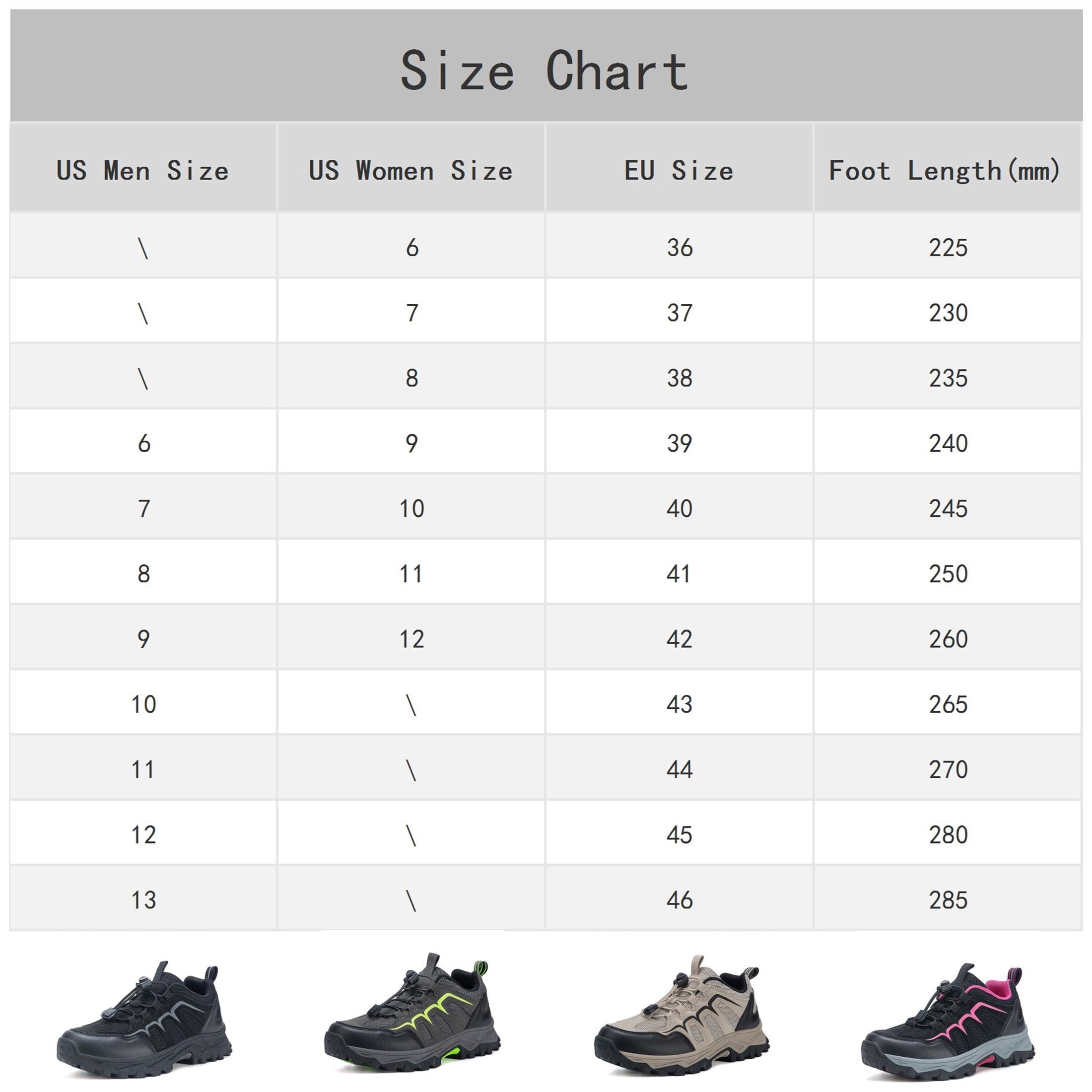Select the foot length 250 cell
Image resolution: width=1092 pixels, height=1092 pixels.
pyautogui.click(x=948, y=573)
